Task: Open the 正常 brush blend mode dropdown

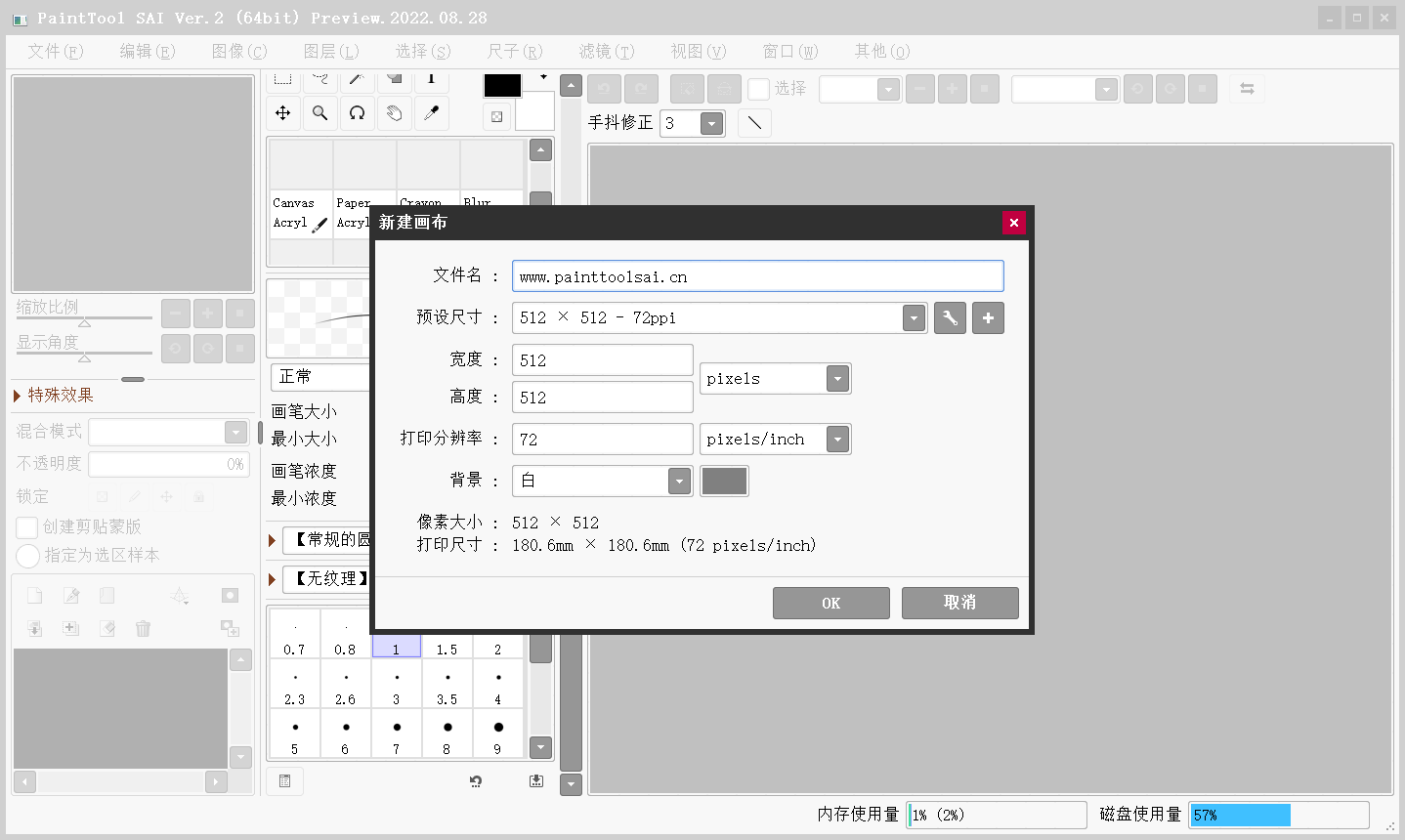Action: coord(320,377)
